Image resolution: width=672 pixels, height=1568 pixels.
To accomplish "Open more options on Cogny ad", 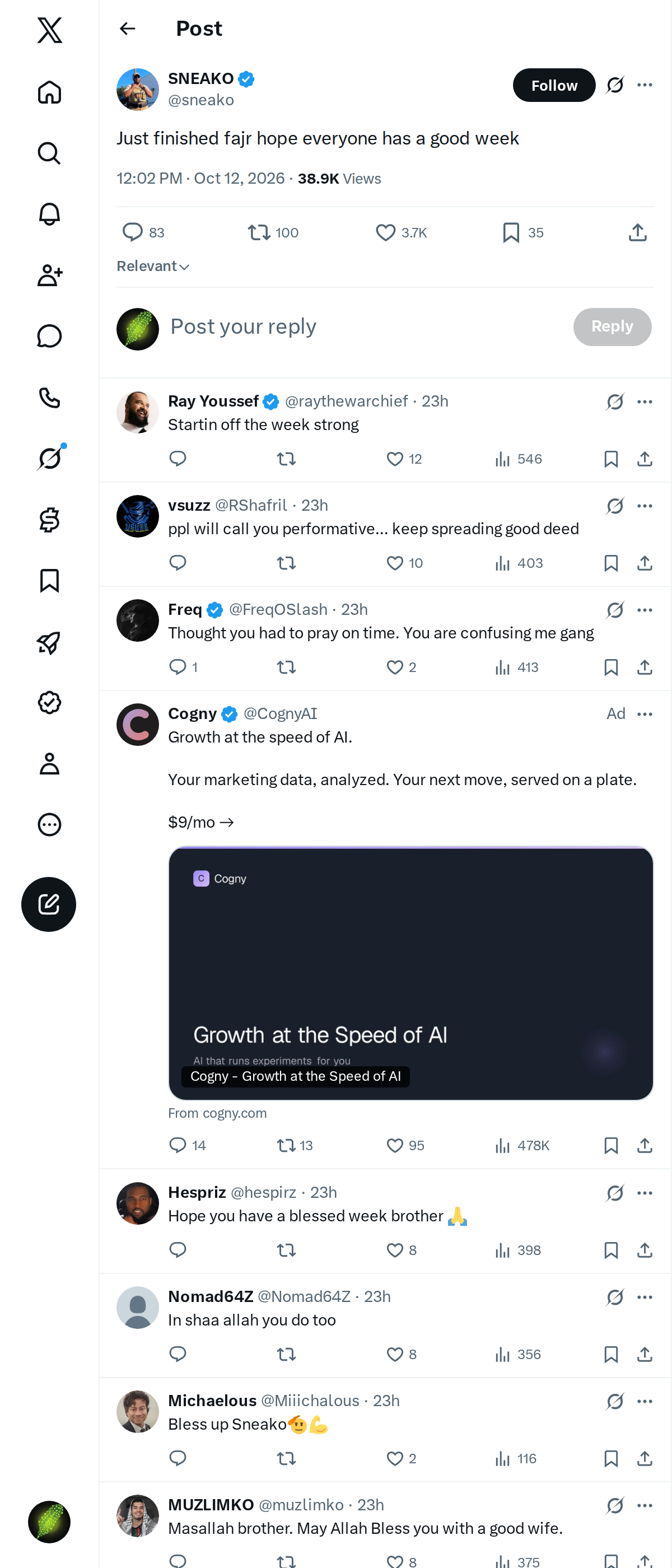I will pyautogui.click(x=645, y=714).
